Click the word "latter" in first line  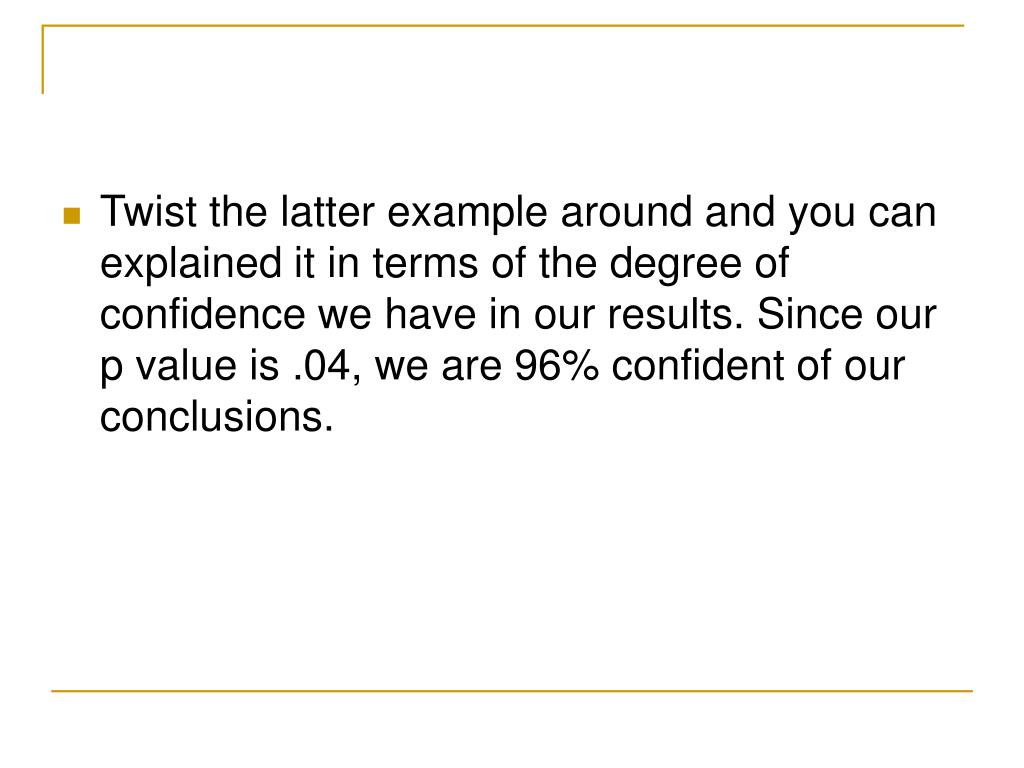(x=327, y=212)
